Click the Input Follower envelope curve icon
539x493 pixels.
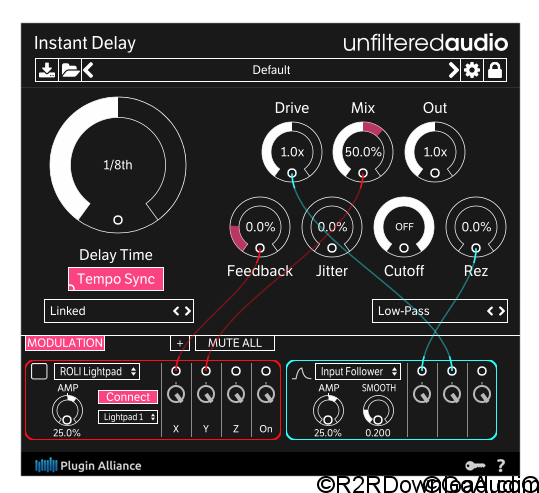(301, 373)
